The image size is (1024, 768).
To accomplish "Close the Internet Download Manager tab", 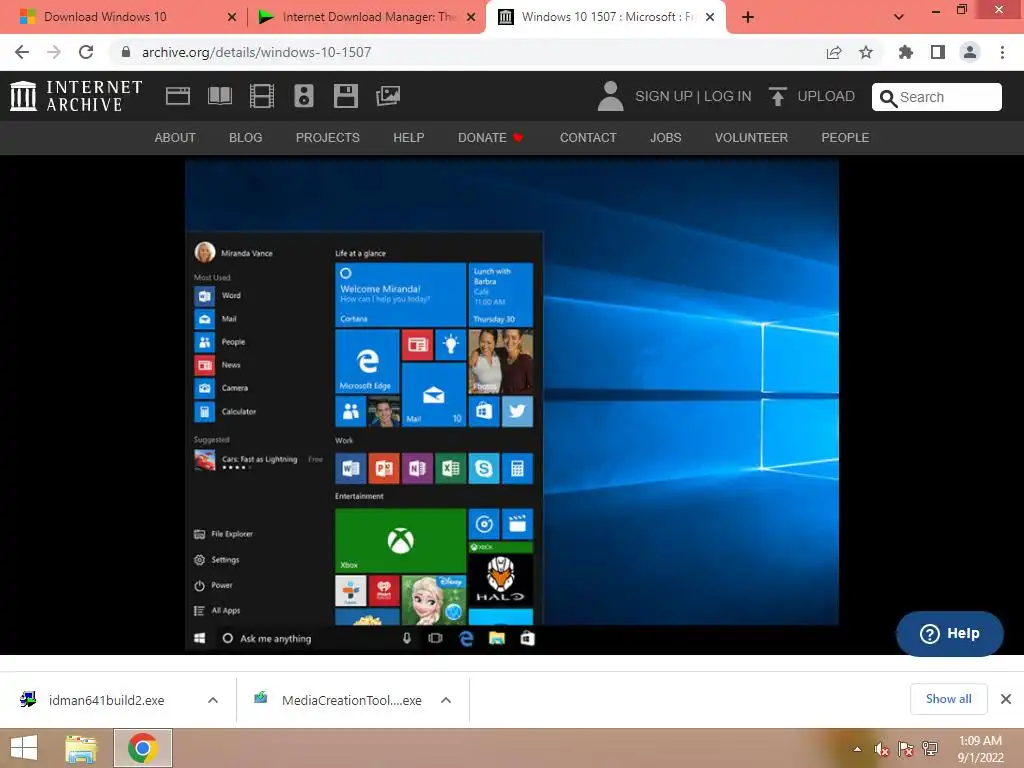I will tap(471, 17).
